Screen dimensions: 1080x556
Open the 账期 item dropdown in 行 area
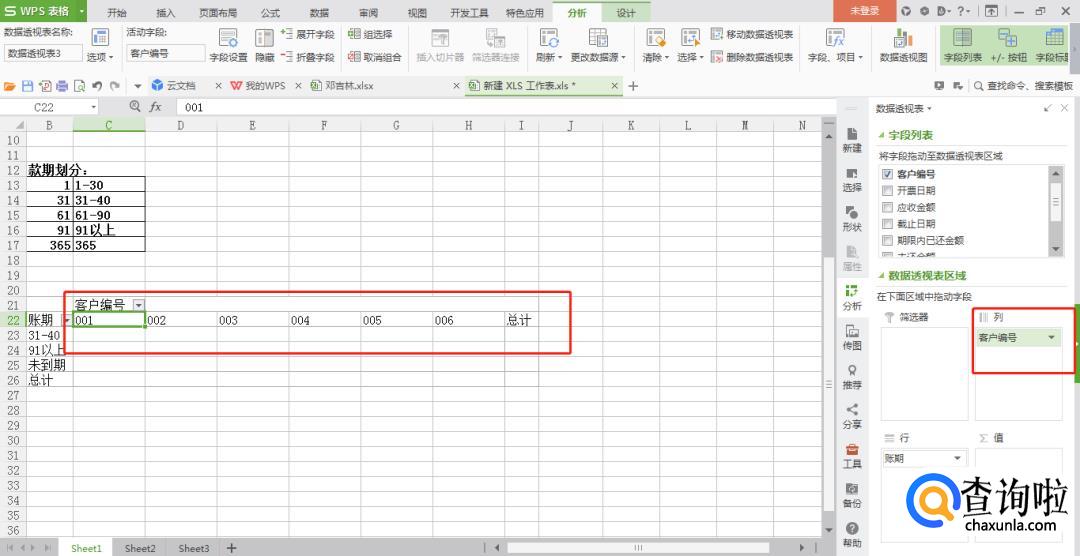[957, 458]
